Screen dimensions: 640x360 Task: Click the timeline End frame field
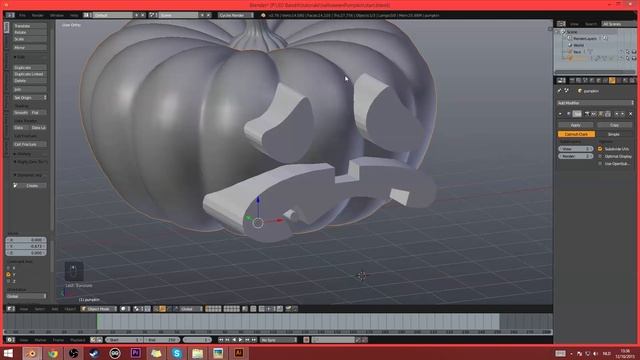(x=162, y=340)
